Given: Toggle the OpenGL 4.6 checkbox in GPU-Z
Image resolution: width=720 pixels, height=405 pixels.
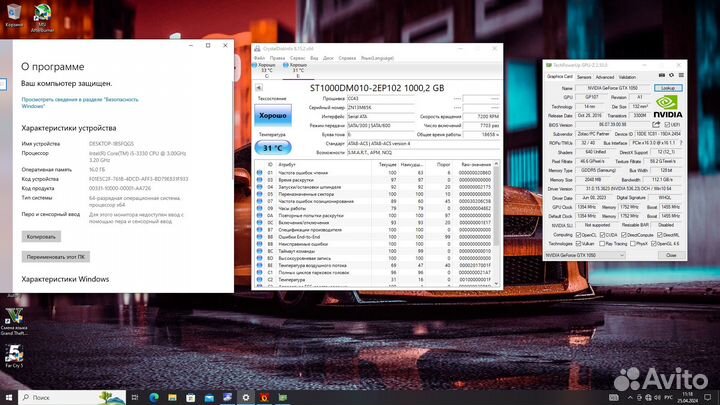Looking at the screenshot, I should (x=654, y=243).
